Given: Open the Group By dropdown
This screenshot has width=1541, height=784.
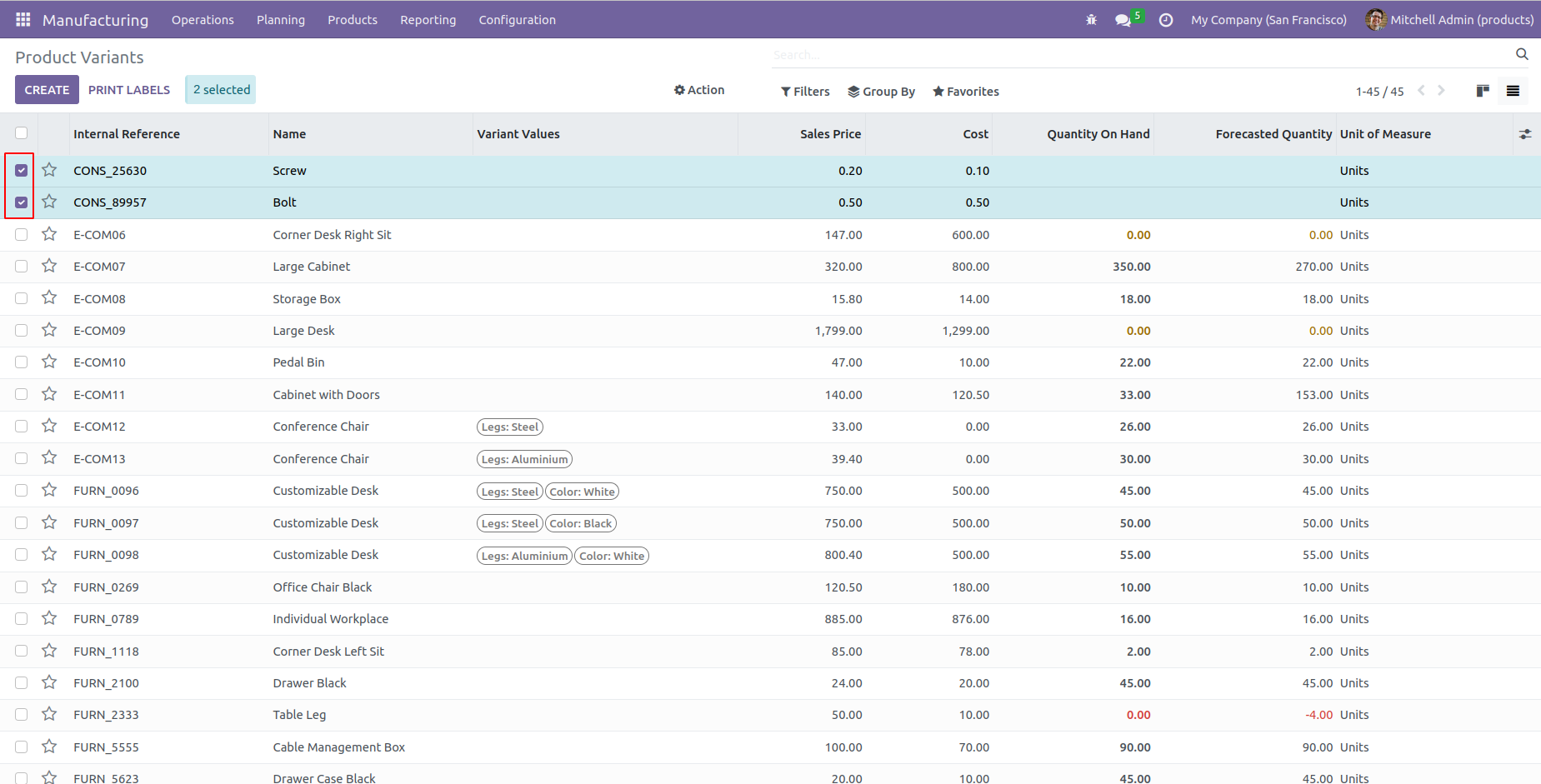Looking at the screenshot, I should [x=882, y=92].
